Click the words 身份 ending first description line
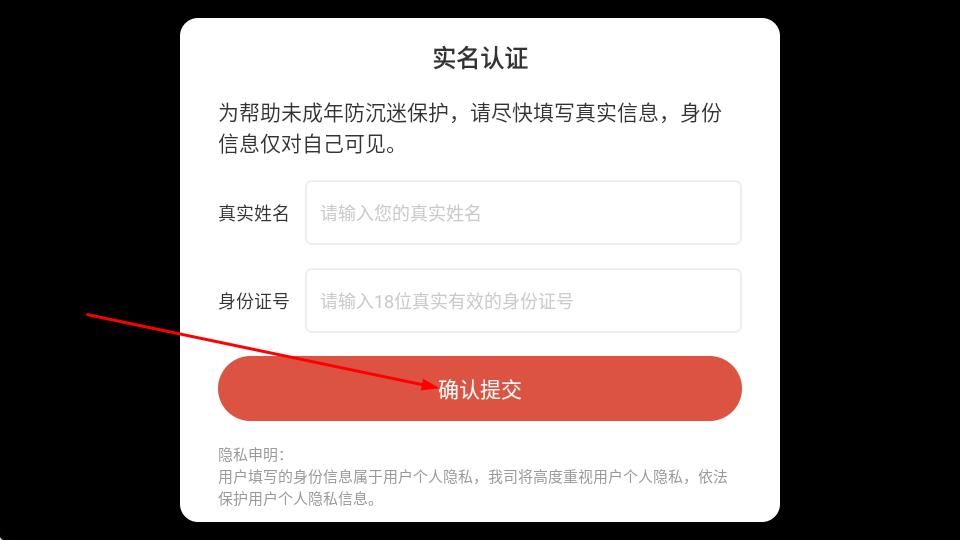The height and width of the screenshot is (540, 960). coord(701,113)
